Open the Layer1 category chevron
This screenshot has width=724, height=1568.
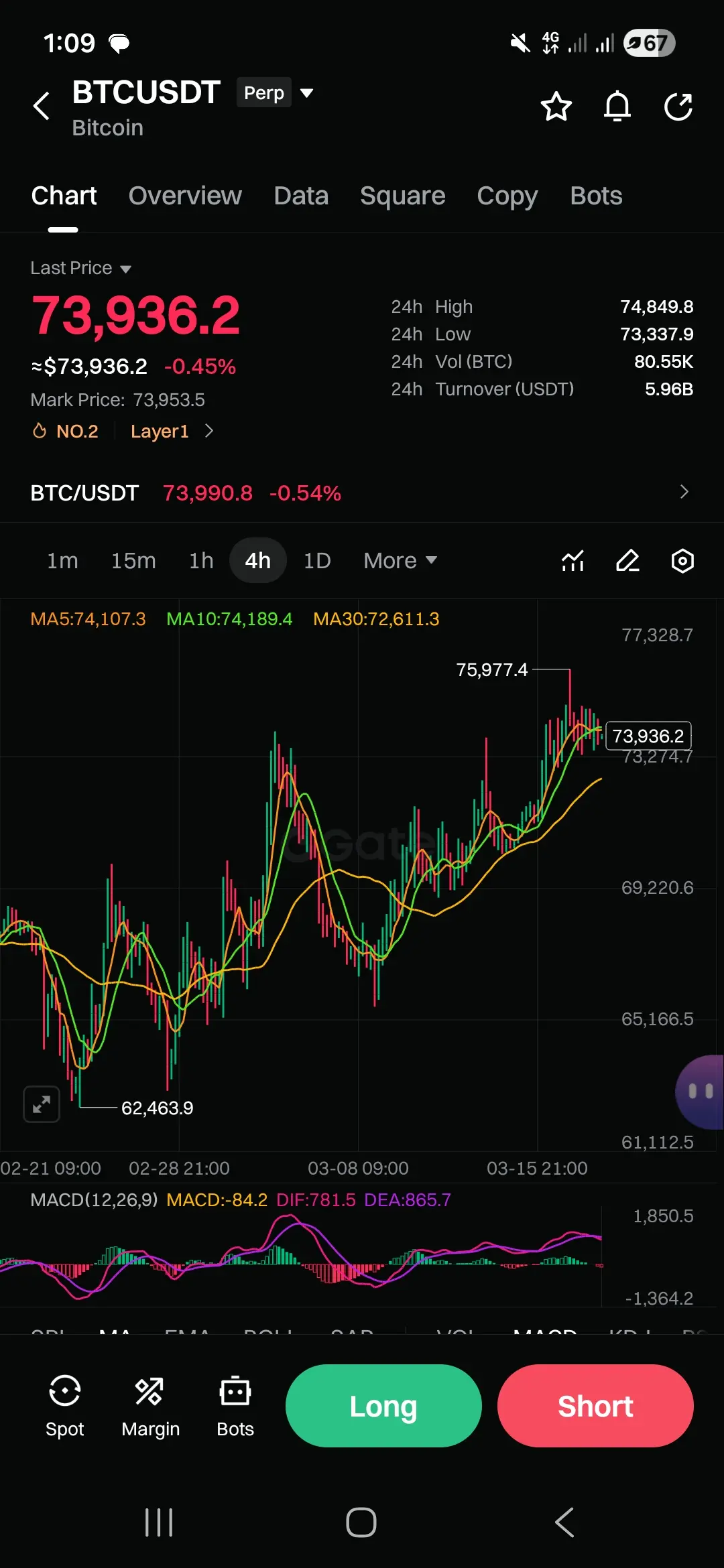coord(209,431)
